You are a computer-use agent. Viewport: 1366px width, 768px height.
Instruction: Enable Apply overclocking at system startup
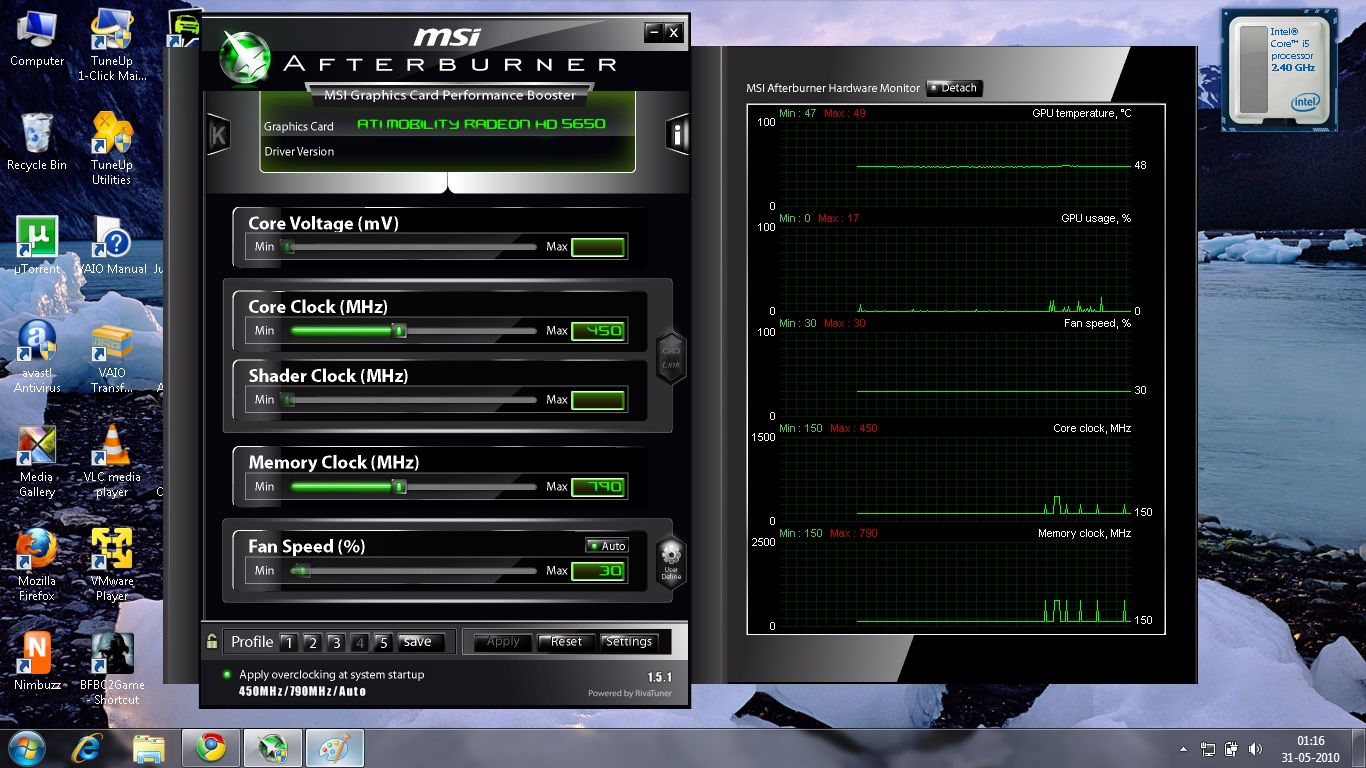[x=227, y=675]
